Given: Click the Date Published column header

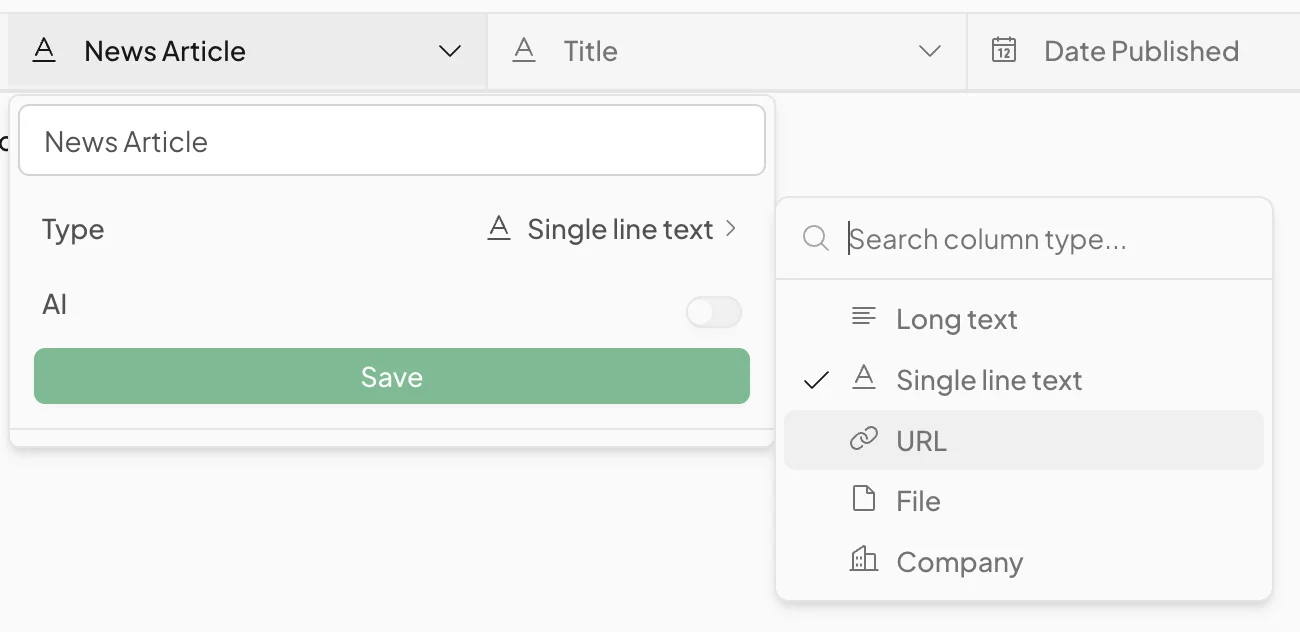Looking at the screenshot, I should (x=1140, y=51).
